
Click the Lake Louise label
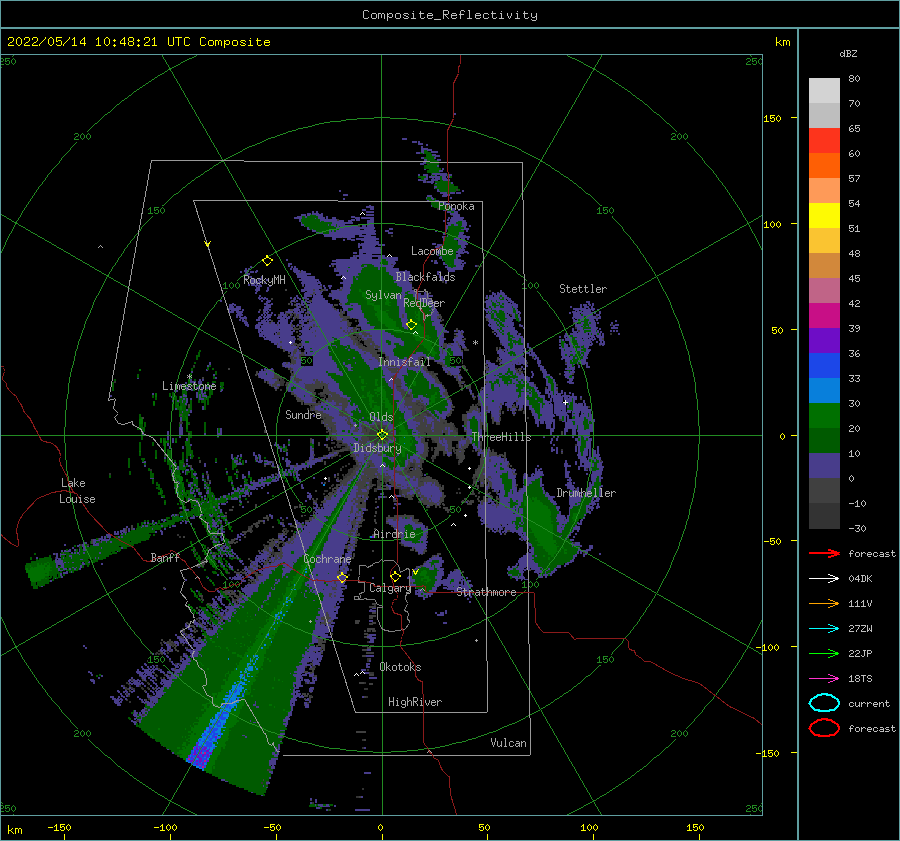[77, 491]
